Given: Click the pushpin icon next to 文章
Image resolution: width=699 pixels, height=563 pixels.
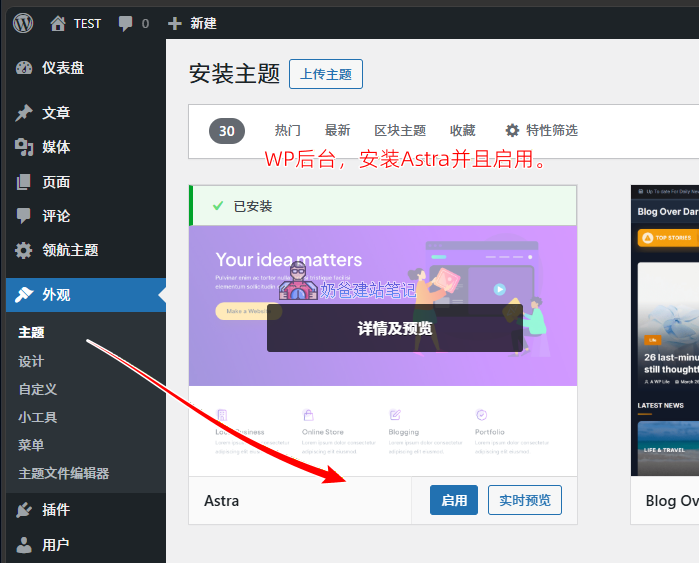Looking at the screenshot, I should (24, 112).
